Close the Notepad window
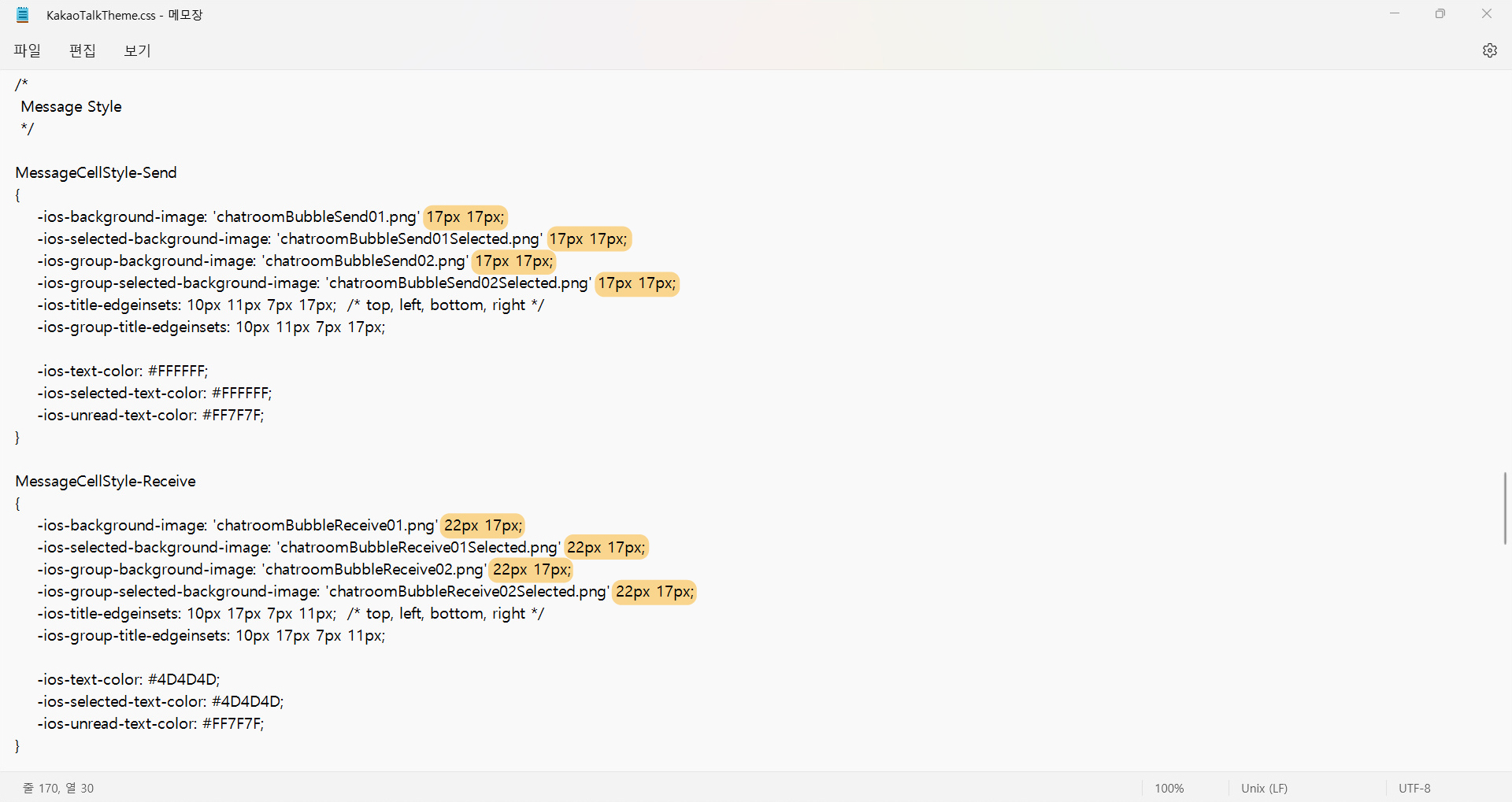This screenshot has height=802, width=1512. coord(1487,13)
